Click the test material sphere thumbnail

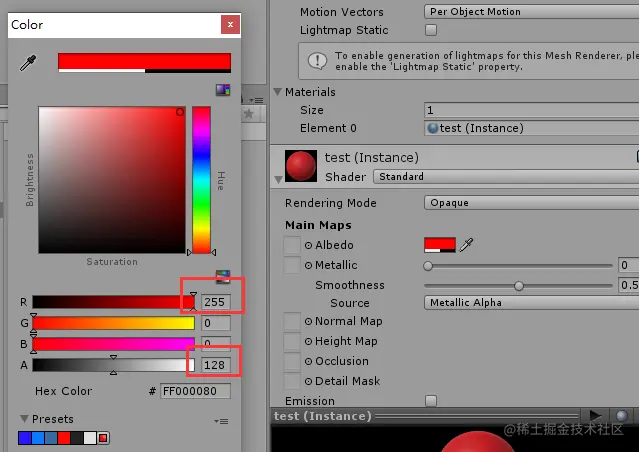(301, 166)
